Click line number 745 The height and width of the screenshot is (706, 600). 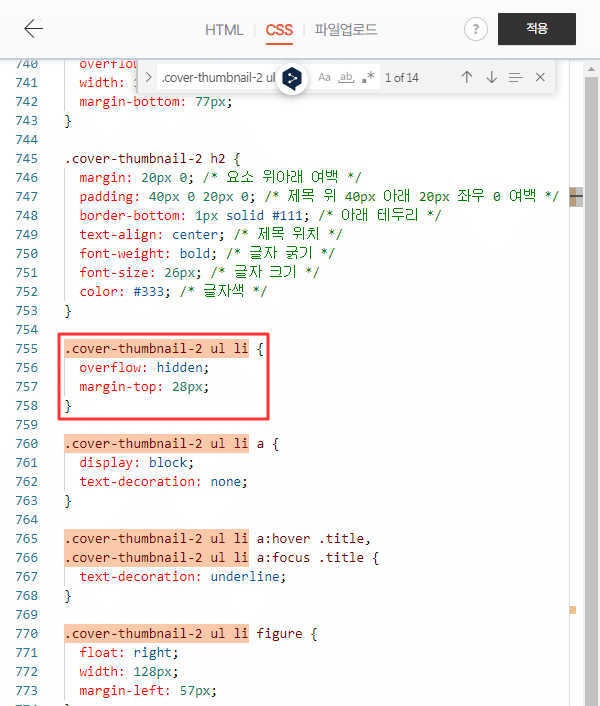(x=27, y=158)
